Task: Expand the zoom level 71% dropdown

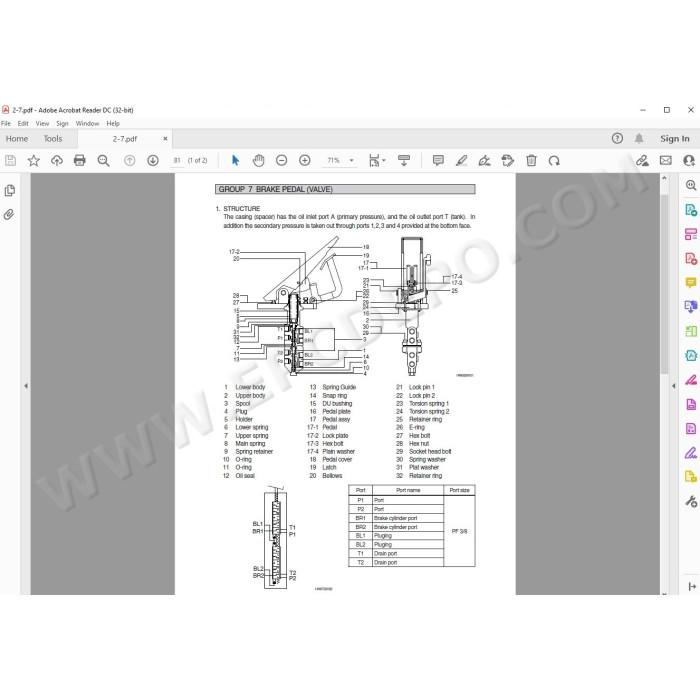Action: 352,160
